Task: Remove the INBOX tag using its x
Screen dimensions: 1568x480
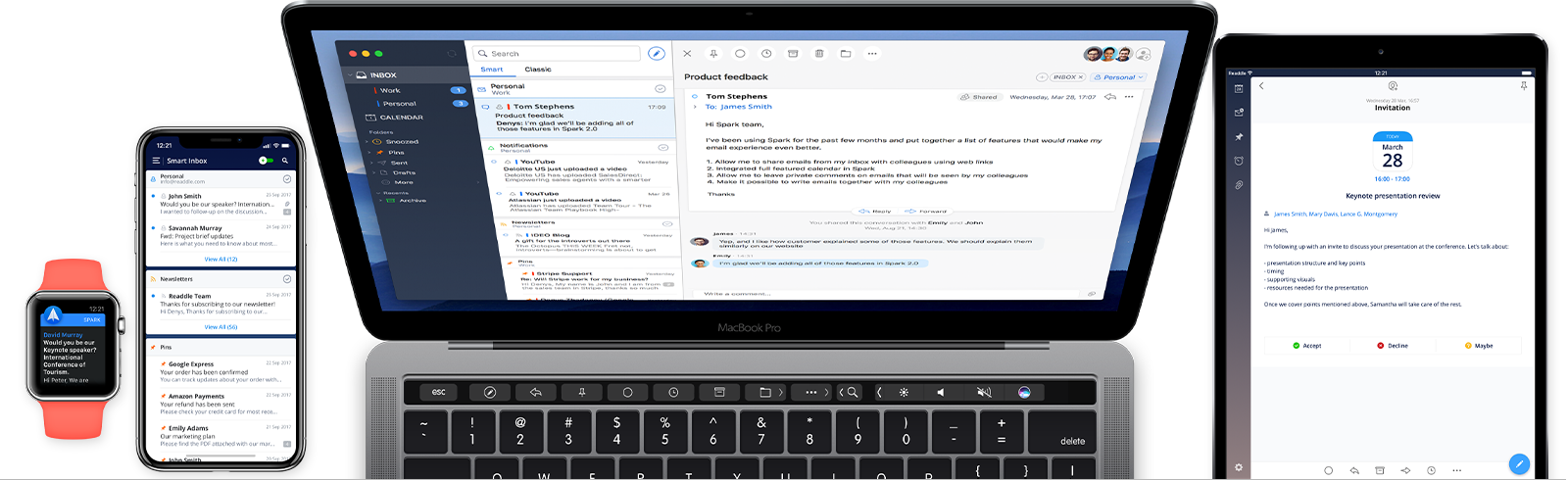Action: coord(1080,77)
